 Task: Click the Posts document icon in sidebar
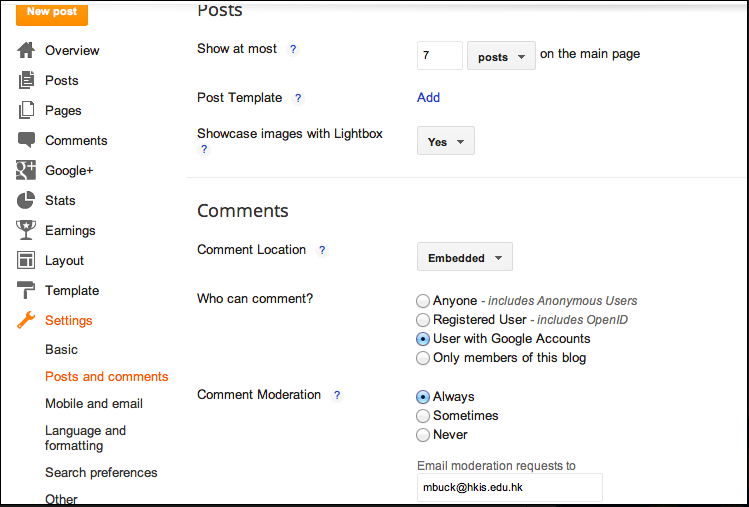[26, 80]
